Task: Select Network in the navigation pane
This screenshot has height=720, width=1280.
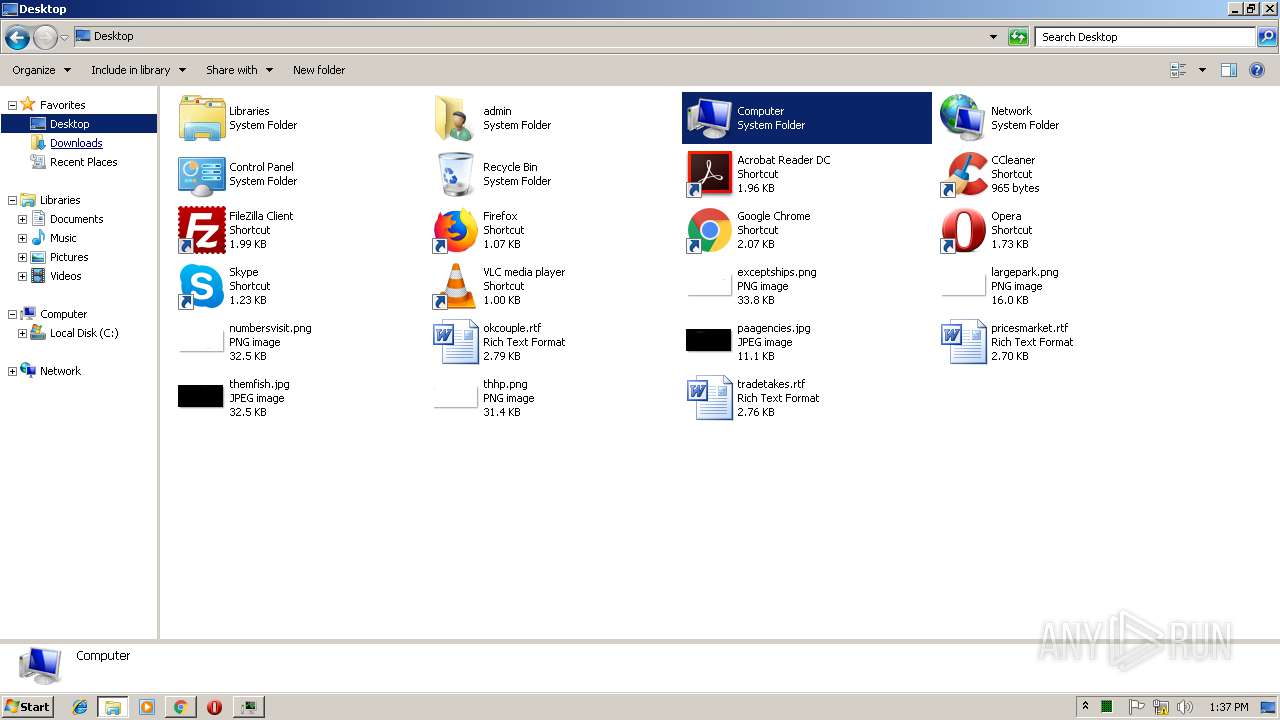Action: point(60,371)
